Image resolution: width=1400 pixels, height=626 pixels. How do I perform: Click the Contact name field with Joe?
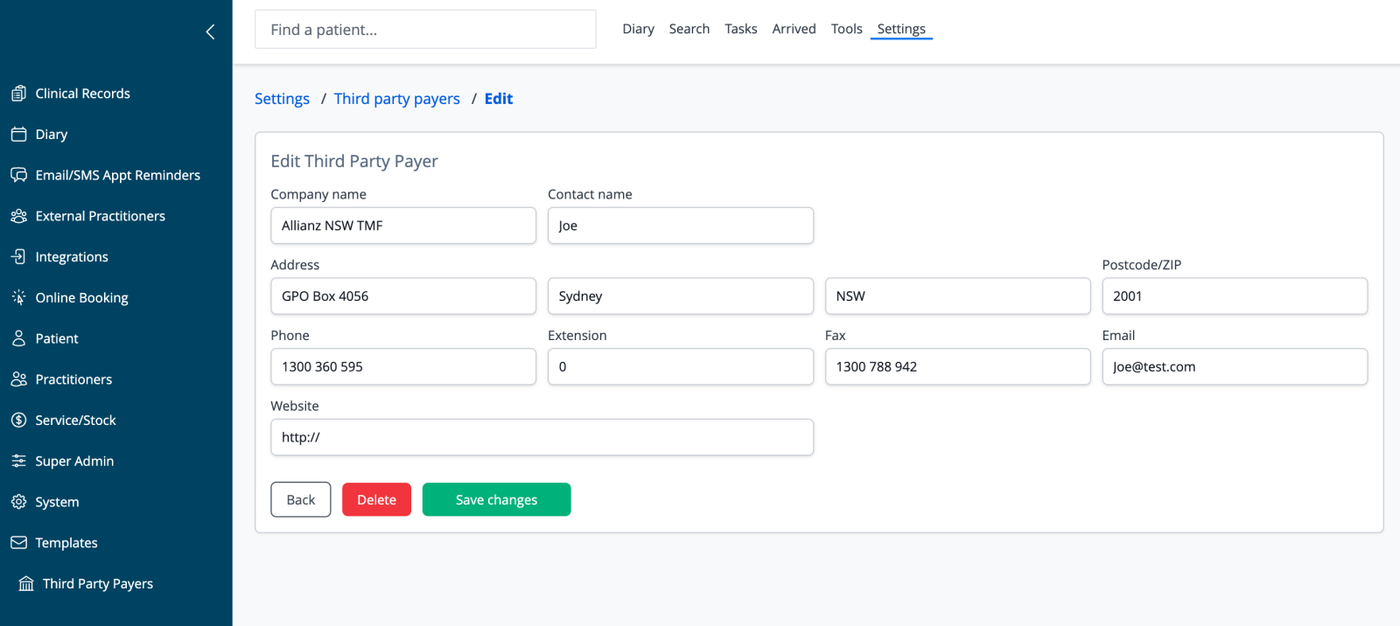pos(681,226)
